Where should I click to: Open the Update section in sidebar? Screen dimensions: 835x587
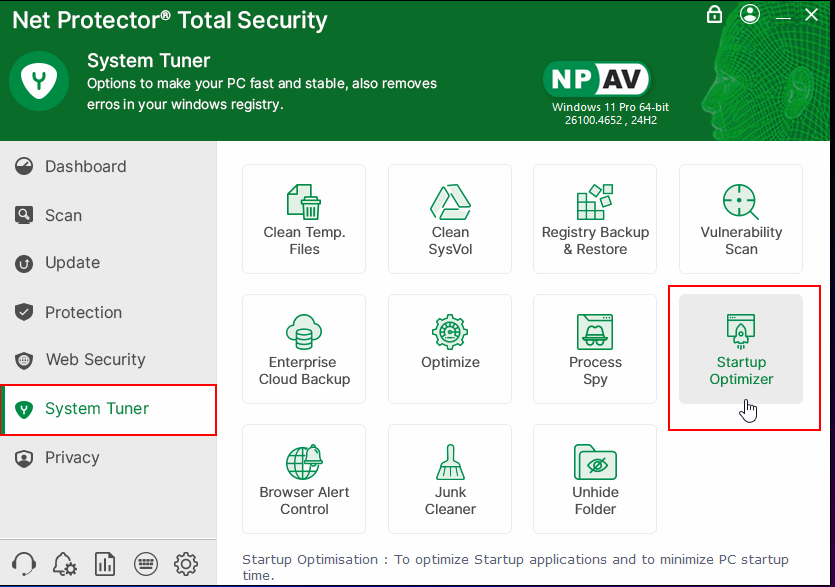click(72, 263)
